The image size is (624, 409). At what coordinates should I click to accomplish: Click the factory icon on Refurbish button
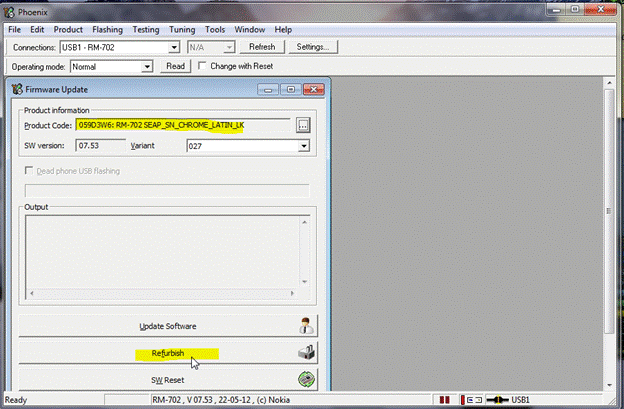point(306,352)
